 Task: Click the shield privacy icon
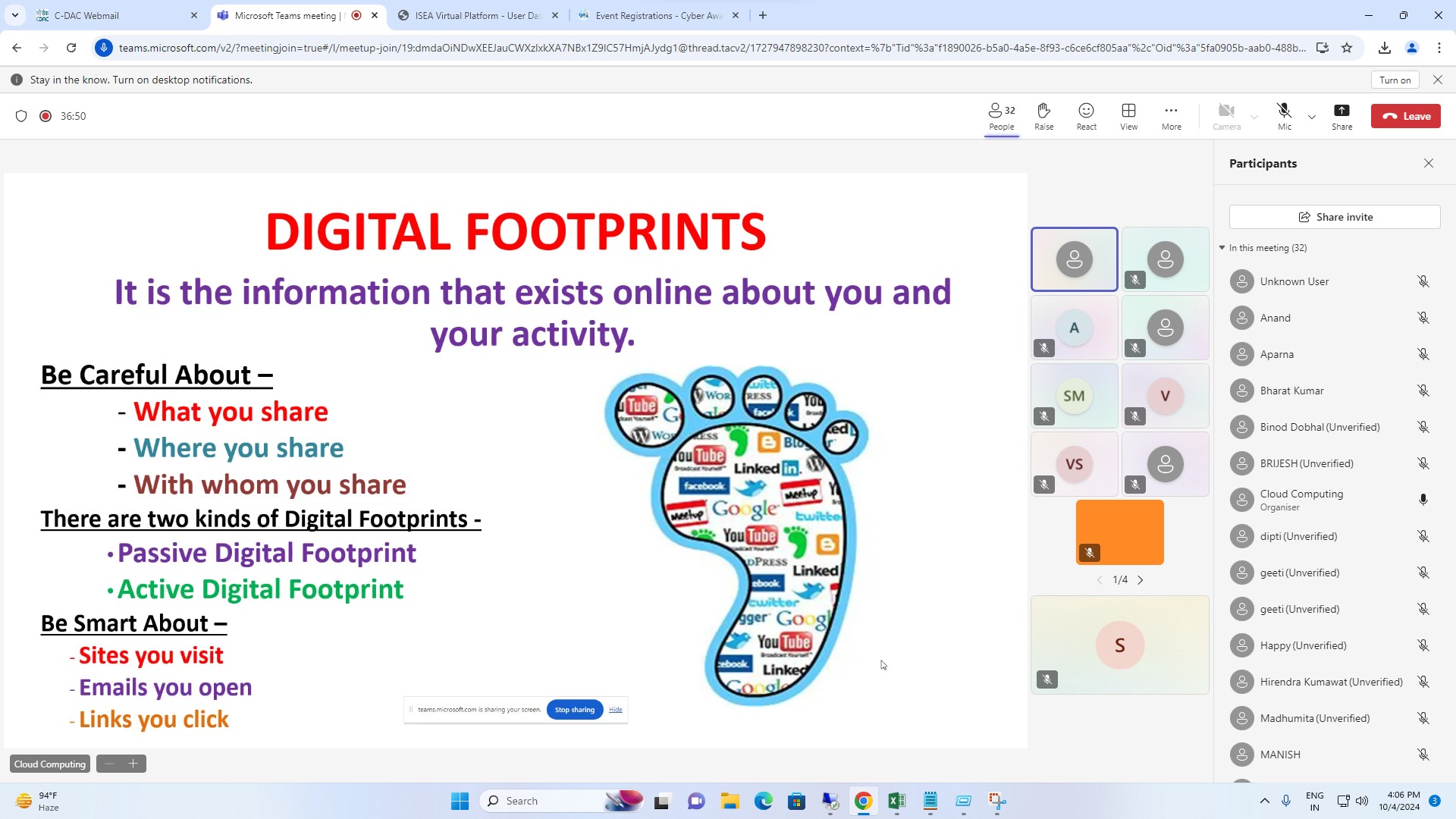(21, 116)
